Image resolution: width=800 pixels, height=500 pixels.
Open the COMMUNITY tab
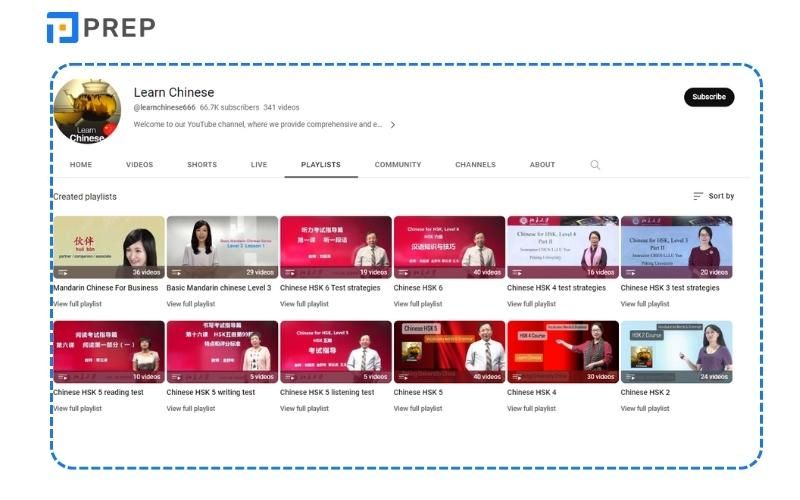pos(398,165)
